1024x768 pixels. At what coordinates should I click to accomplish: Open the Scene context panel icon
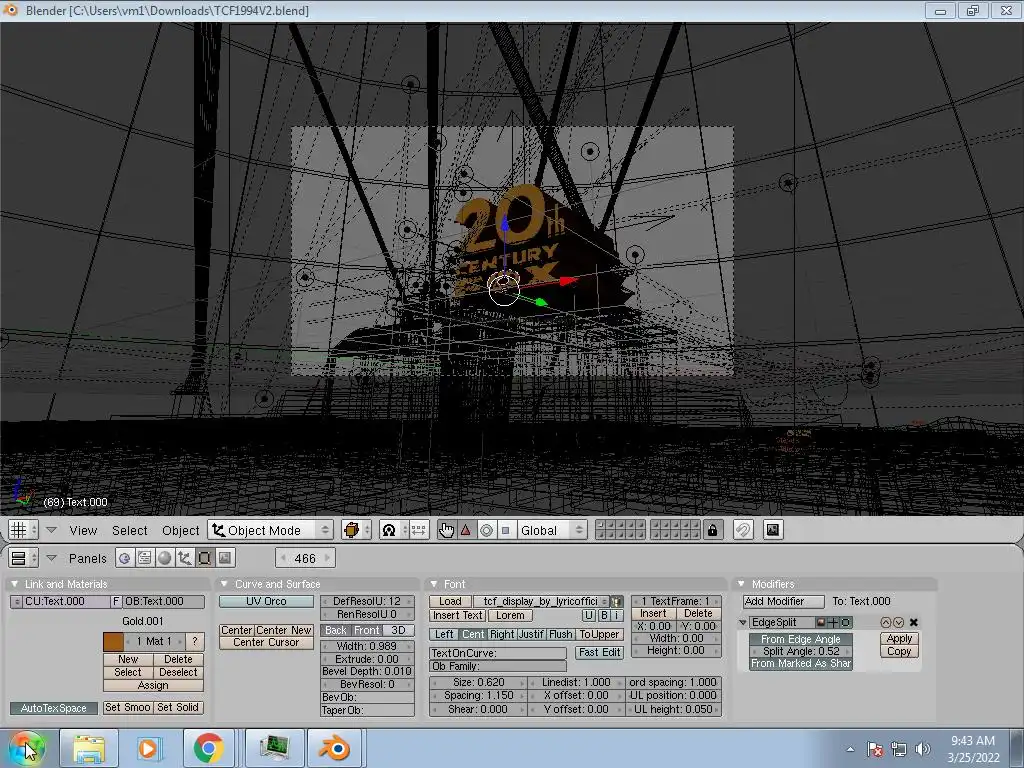225,558
